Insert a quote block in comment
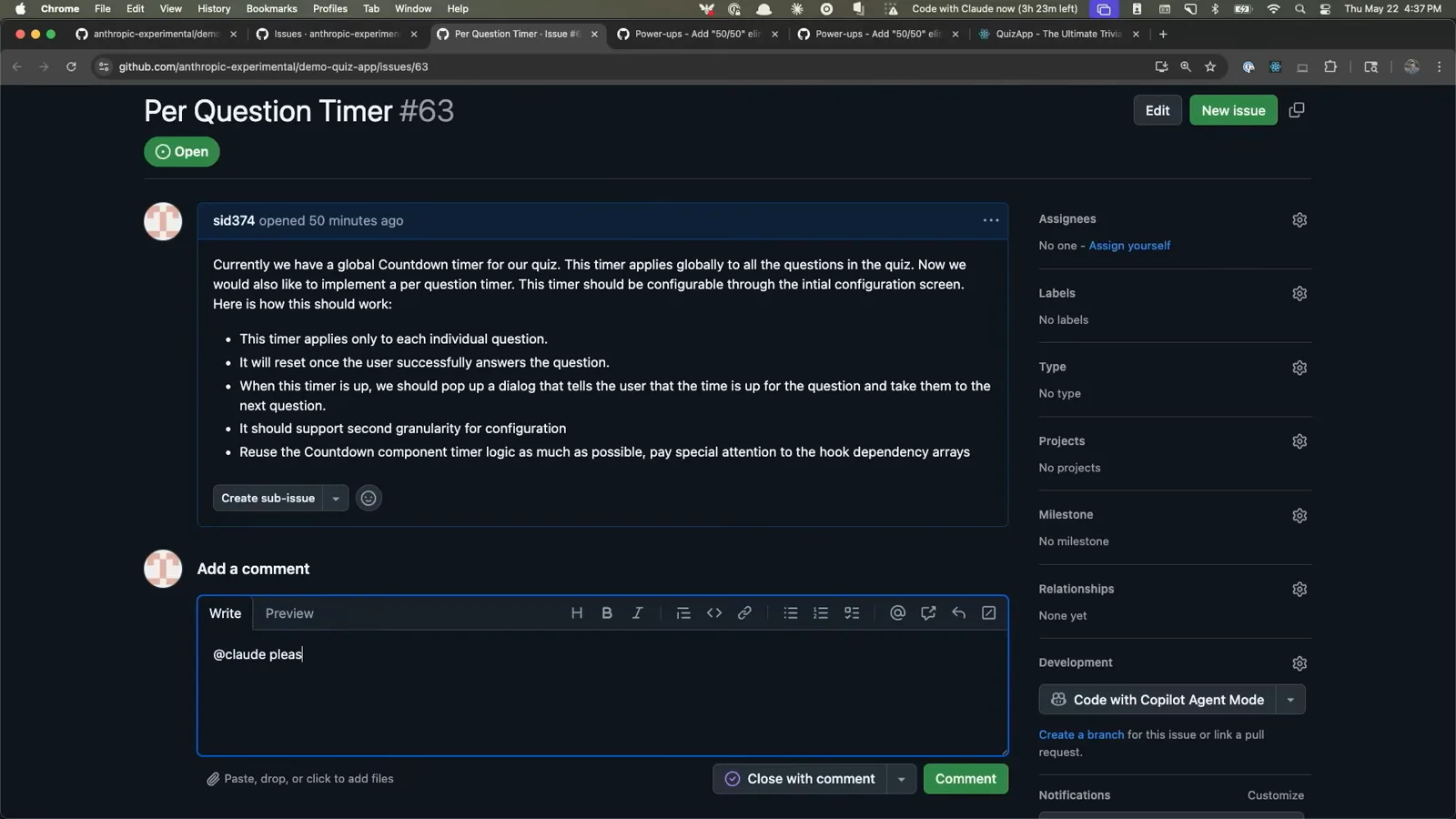 click(683, 613)
